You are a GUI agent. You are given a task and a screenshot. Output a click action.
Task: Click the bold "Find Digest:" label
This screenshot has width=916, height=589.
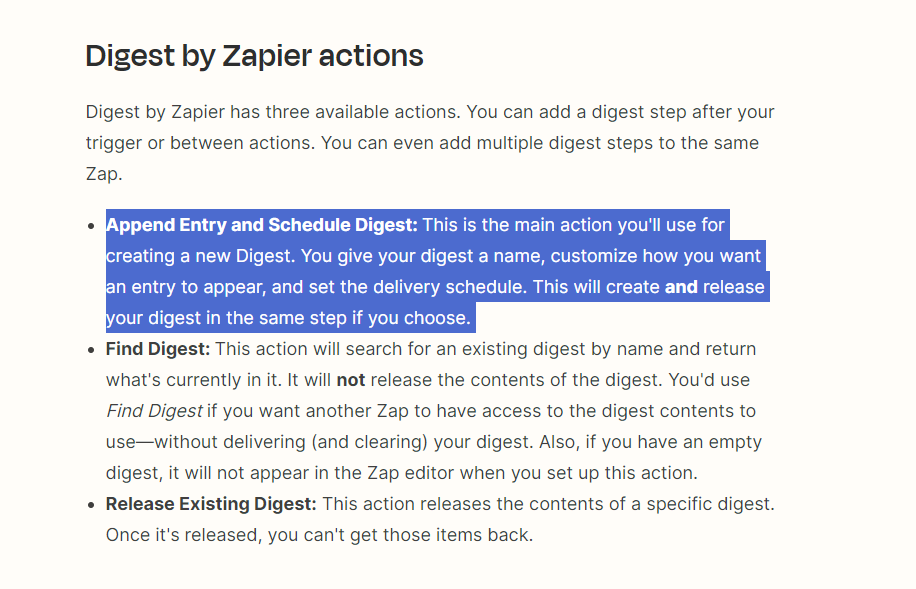157,349
